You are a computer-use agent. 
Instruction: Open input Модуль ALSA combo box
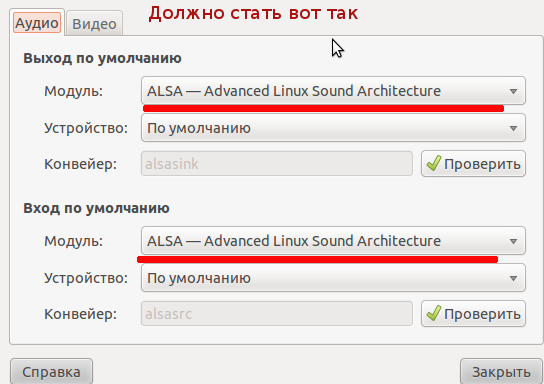[333, 240]
